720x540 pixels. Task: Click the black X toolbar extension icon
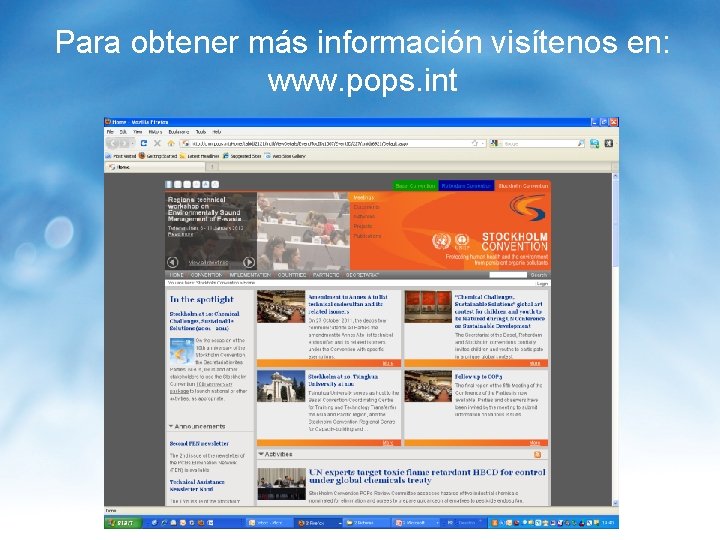click(609, 143)
